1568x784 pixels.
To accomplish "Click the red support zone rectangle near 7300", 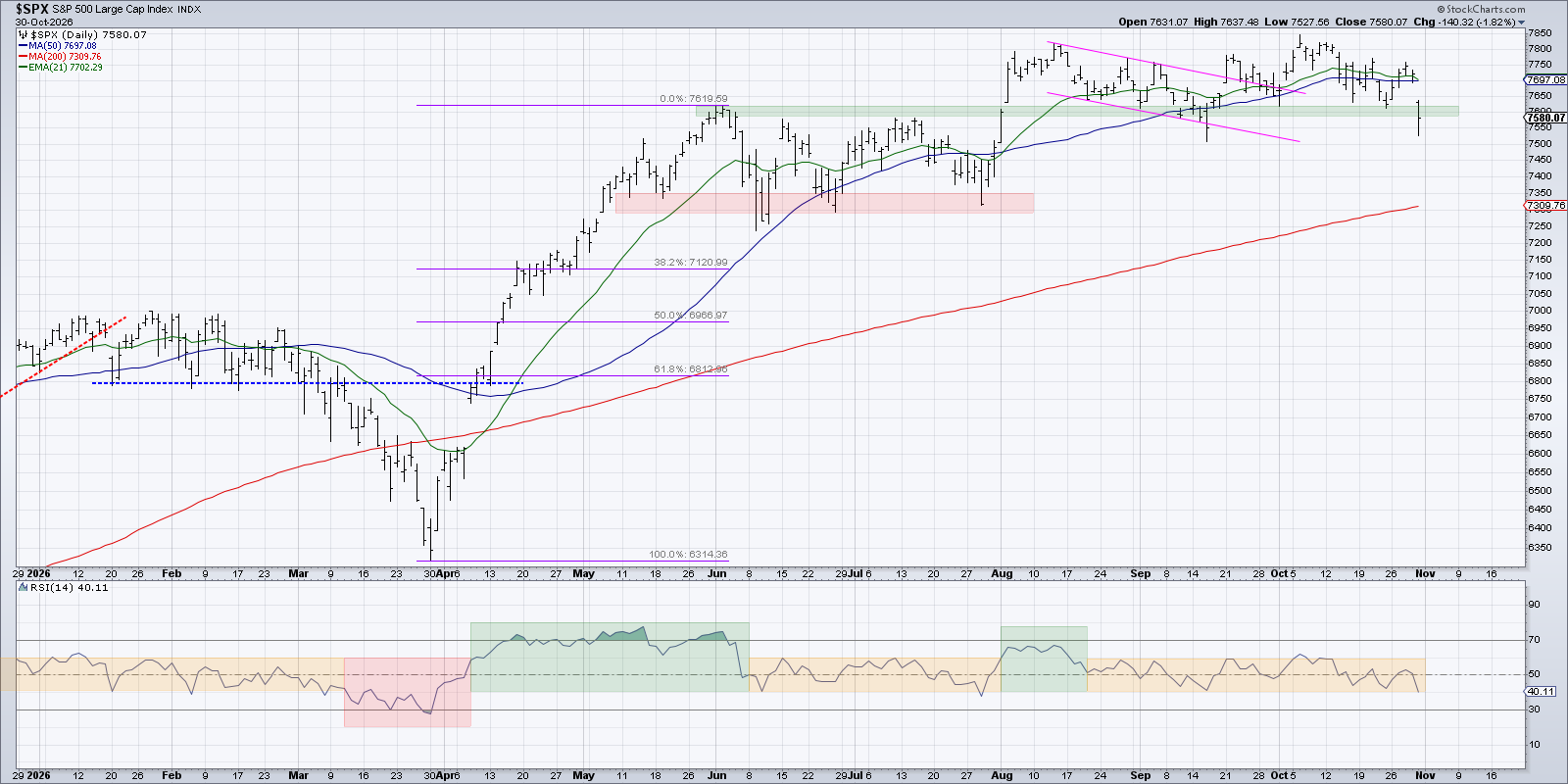I will click(x=824, y=203).
